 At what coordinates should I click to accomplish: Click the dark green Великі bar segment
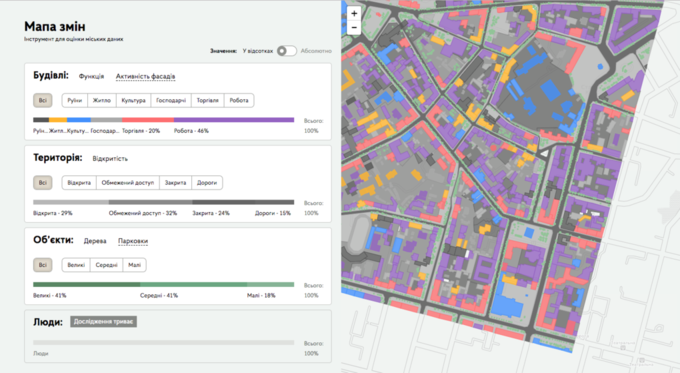87,285
